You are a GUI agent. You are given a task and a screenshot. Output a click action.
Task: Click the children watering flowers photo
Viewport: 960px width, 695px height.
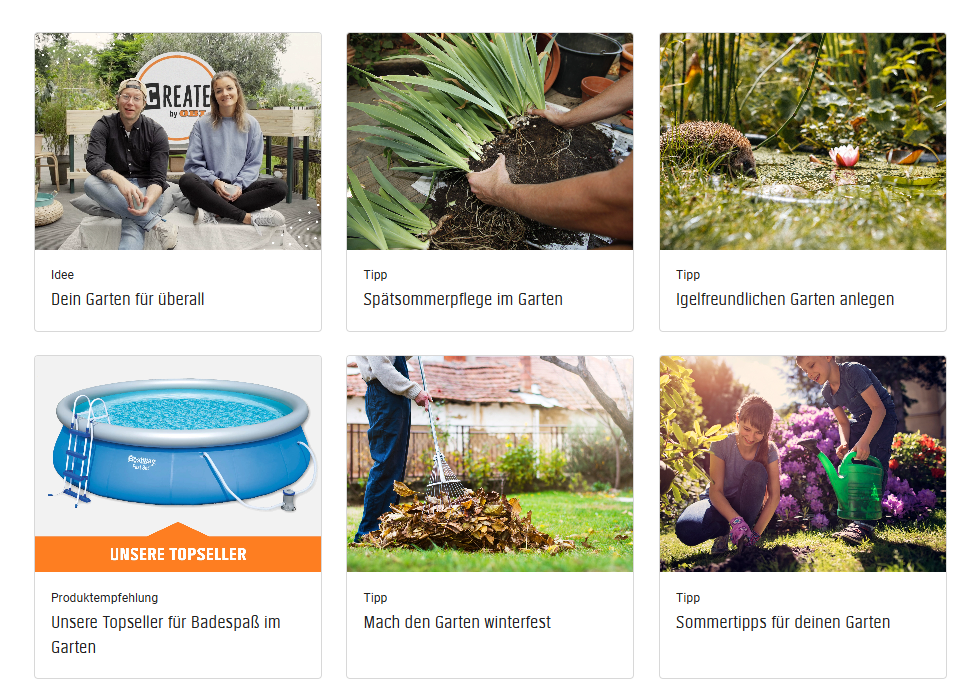click(x=803, y=464)
